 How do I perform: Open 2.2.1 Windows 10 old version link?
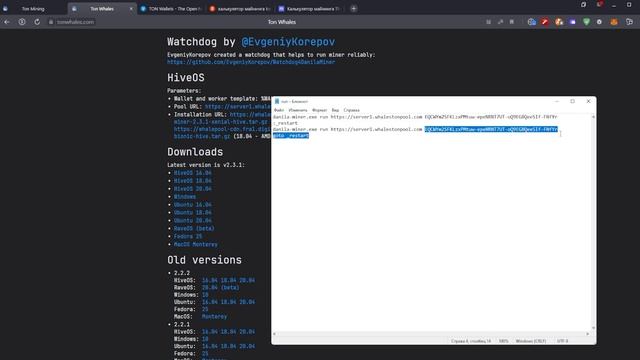(x=205, y=339)
